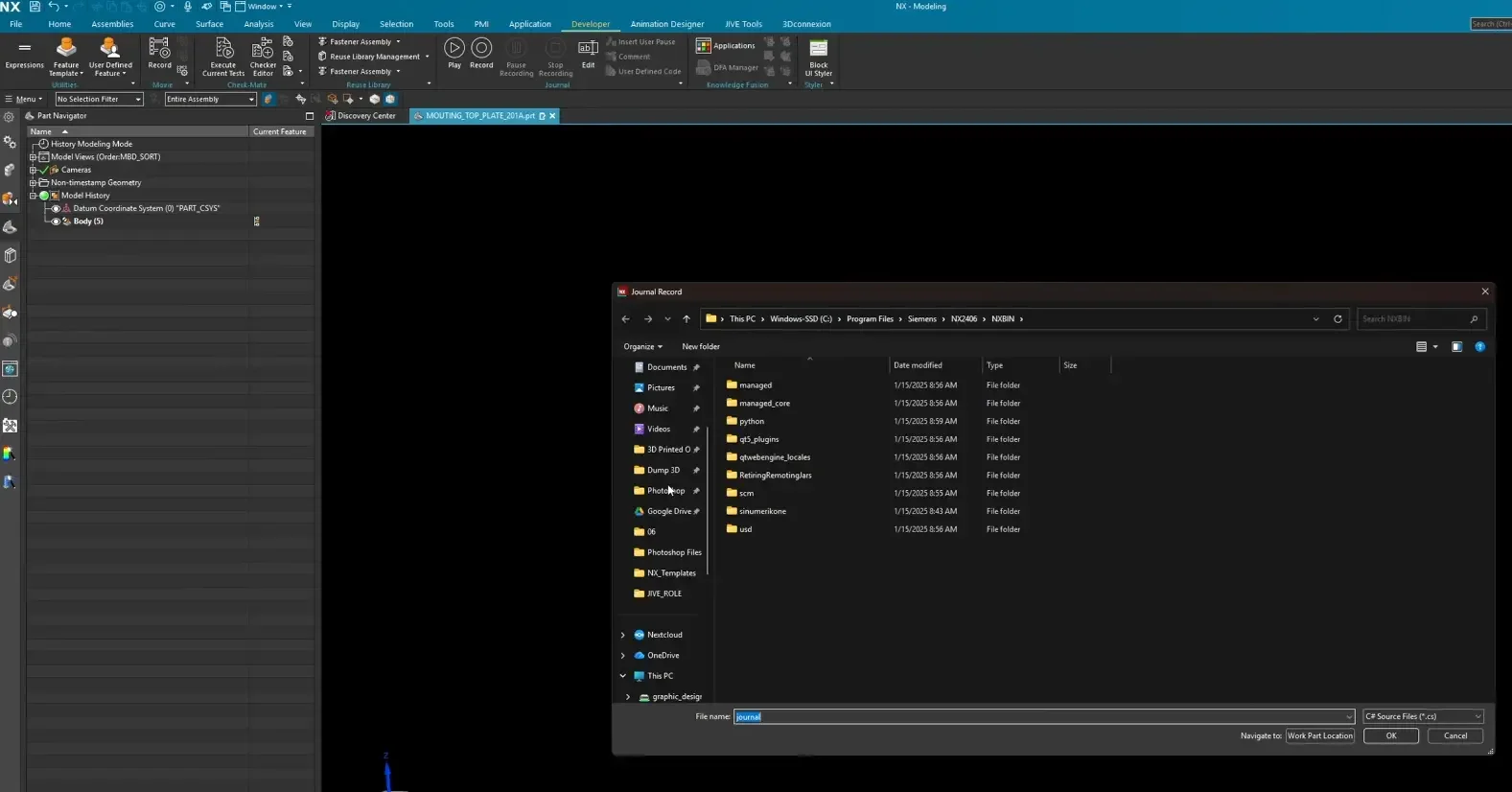Open User Defined Feature tool
The image size is (1512, 792).
[110, 56]
